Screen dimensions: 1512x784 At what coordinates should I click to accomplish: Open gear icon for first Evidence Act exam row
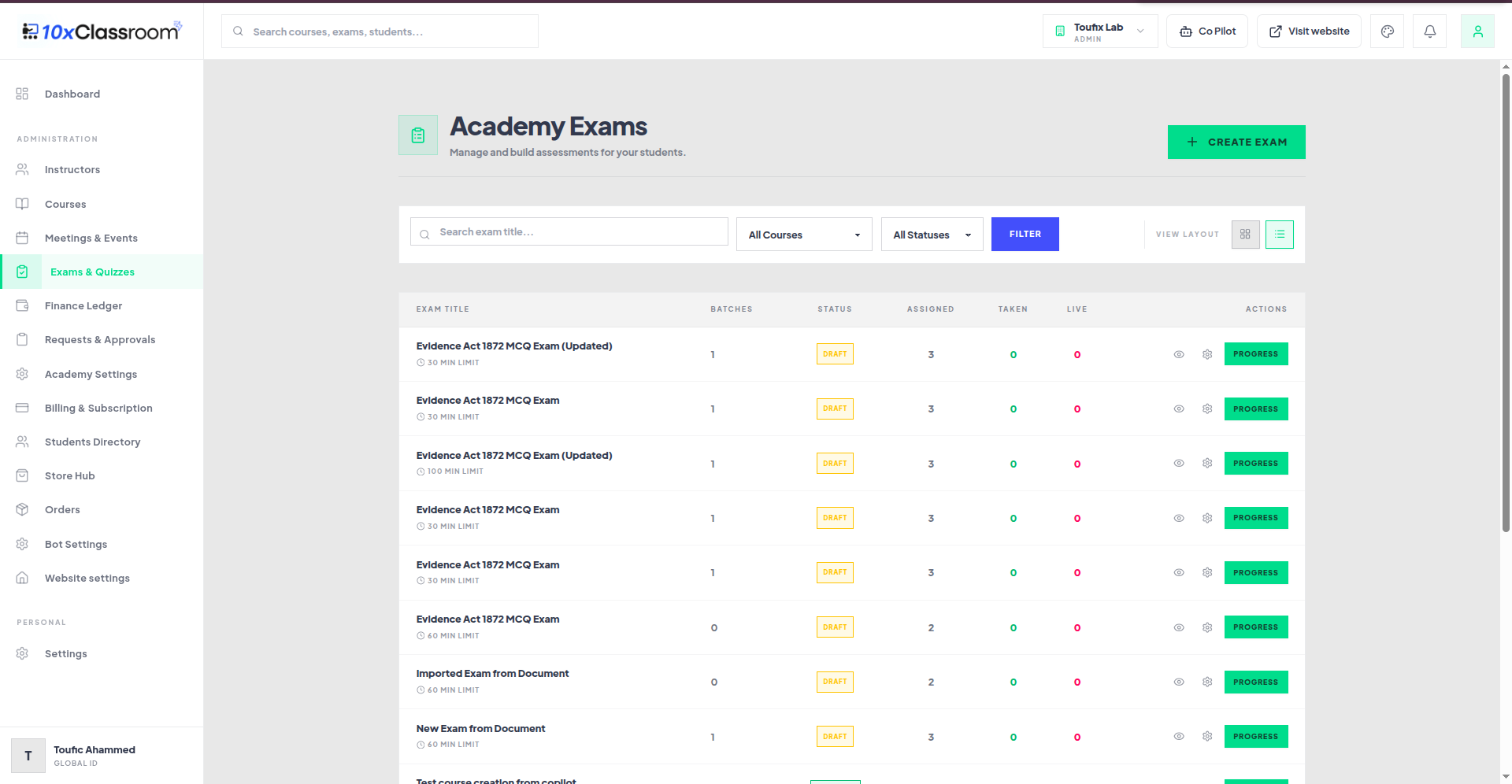[1207, 354]
